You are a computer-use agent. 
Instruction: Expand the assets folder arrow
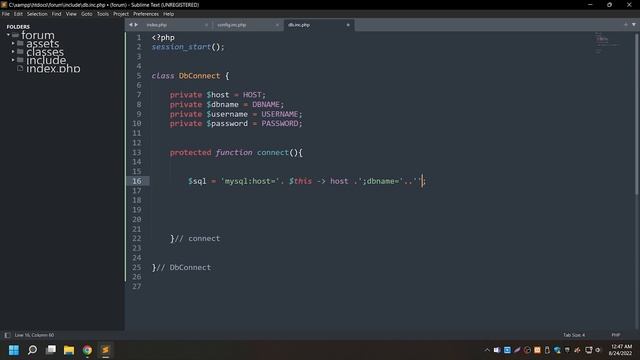[x=13, y=43]
